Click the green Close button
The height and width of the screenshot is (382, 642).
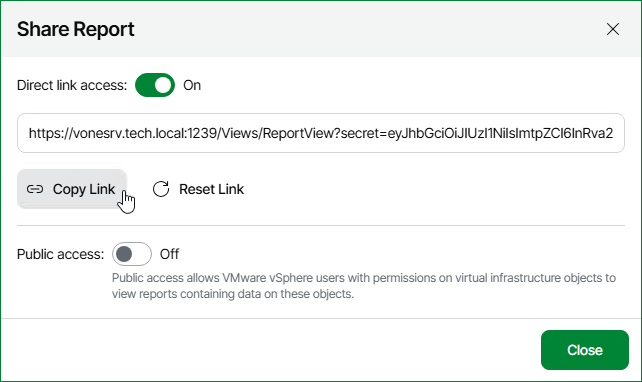(585, 350)
